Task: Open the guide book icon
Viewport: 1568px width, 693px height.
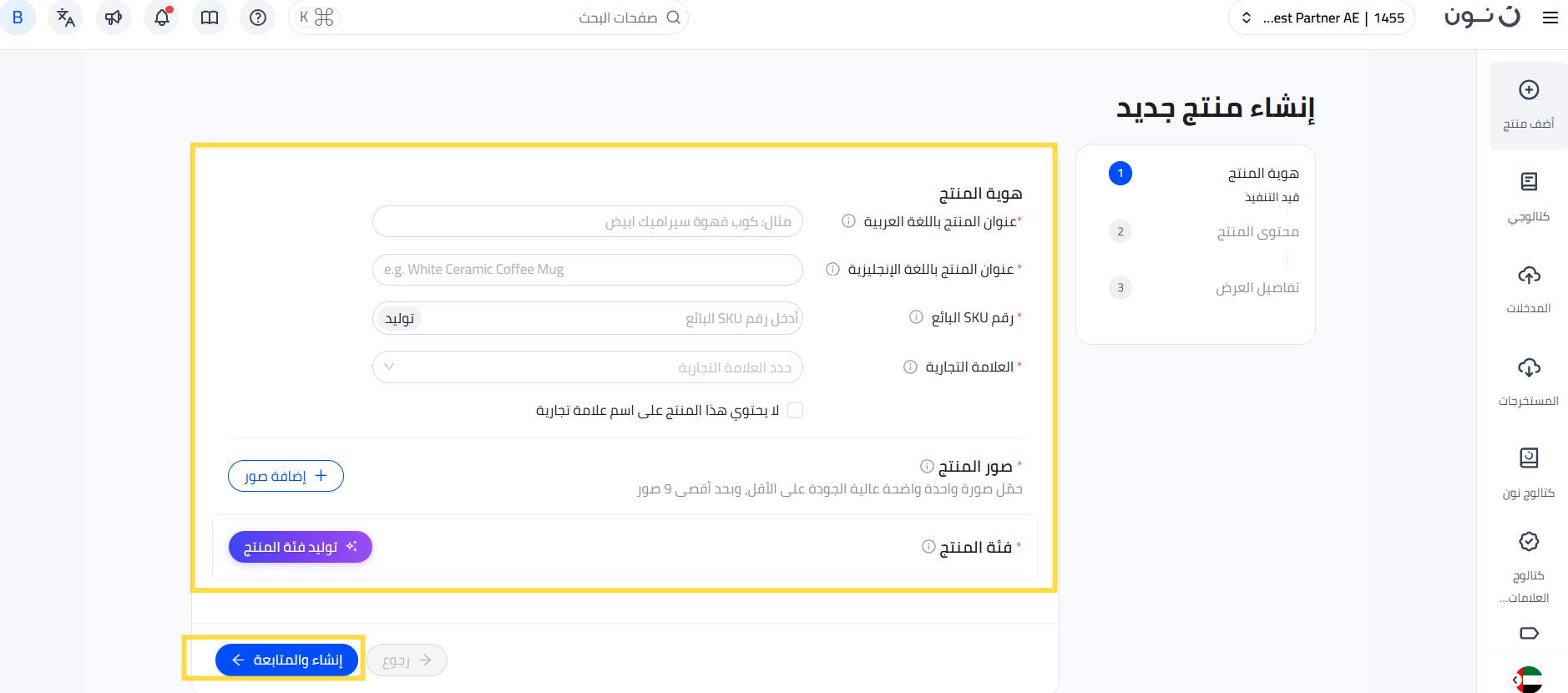Action: tap(210, 18)
